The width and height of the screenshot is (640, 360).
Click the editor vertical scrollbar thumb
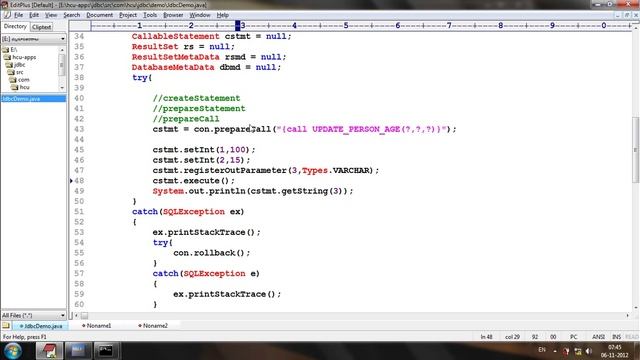[x=636, y=150]
